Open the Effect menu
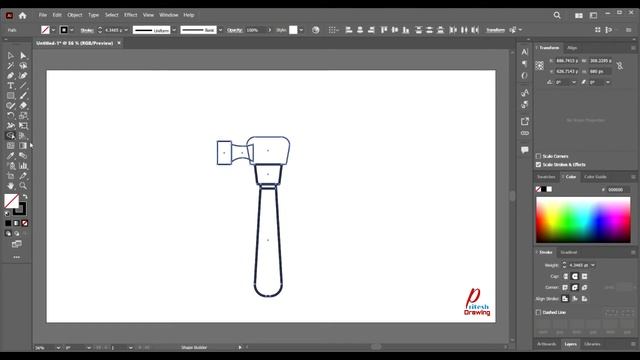 click(x=131, y=15)
